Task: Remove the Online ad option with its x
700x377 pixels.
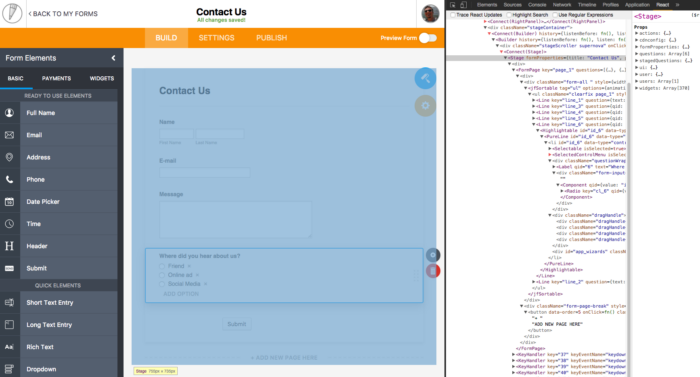Action: coord(197,275)
